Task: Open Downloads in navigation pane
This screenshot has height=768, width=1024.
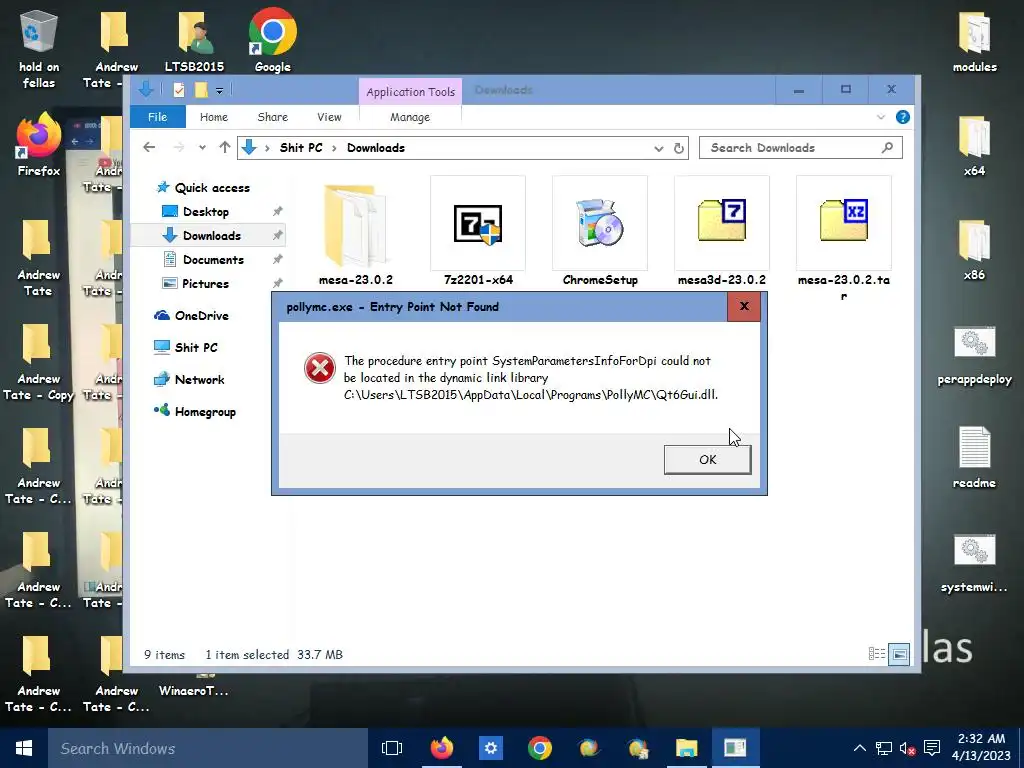Action: [x=212, y=236]
